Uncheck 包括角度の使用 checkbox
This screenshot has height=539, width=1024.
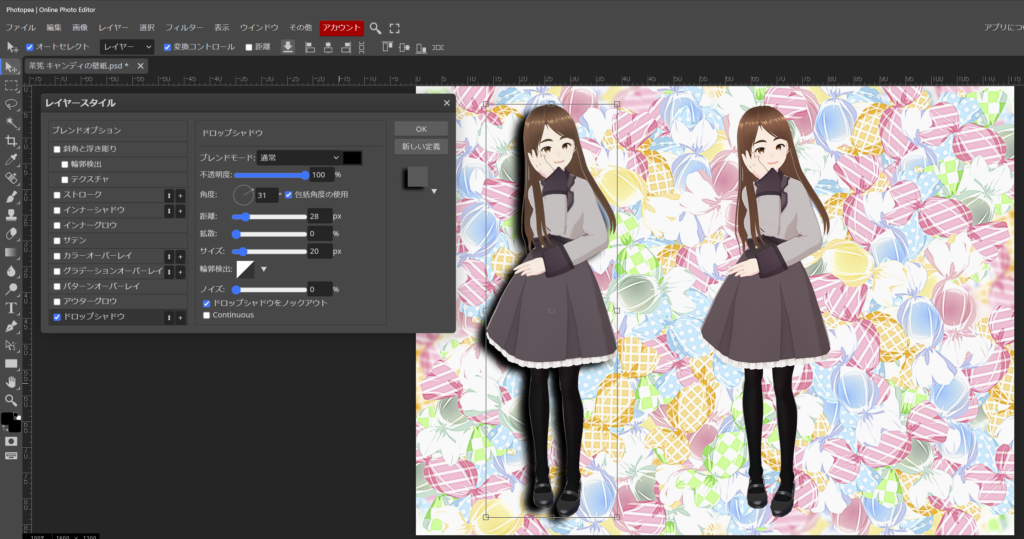289,194
